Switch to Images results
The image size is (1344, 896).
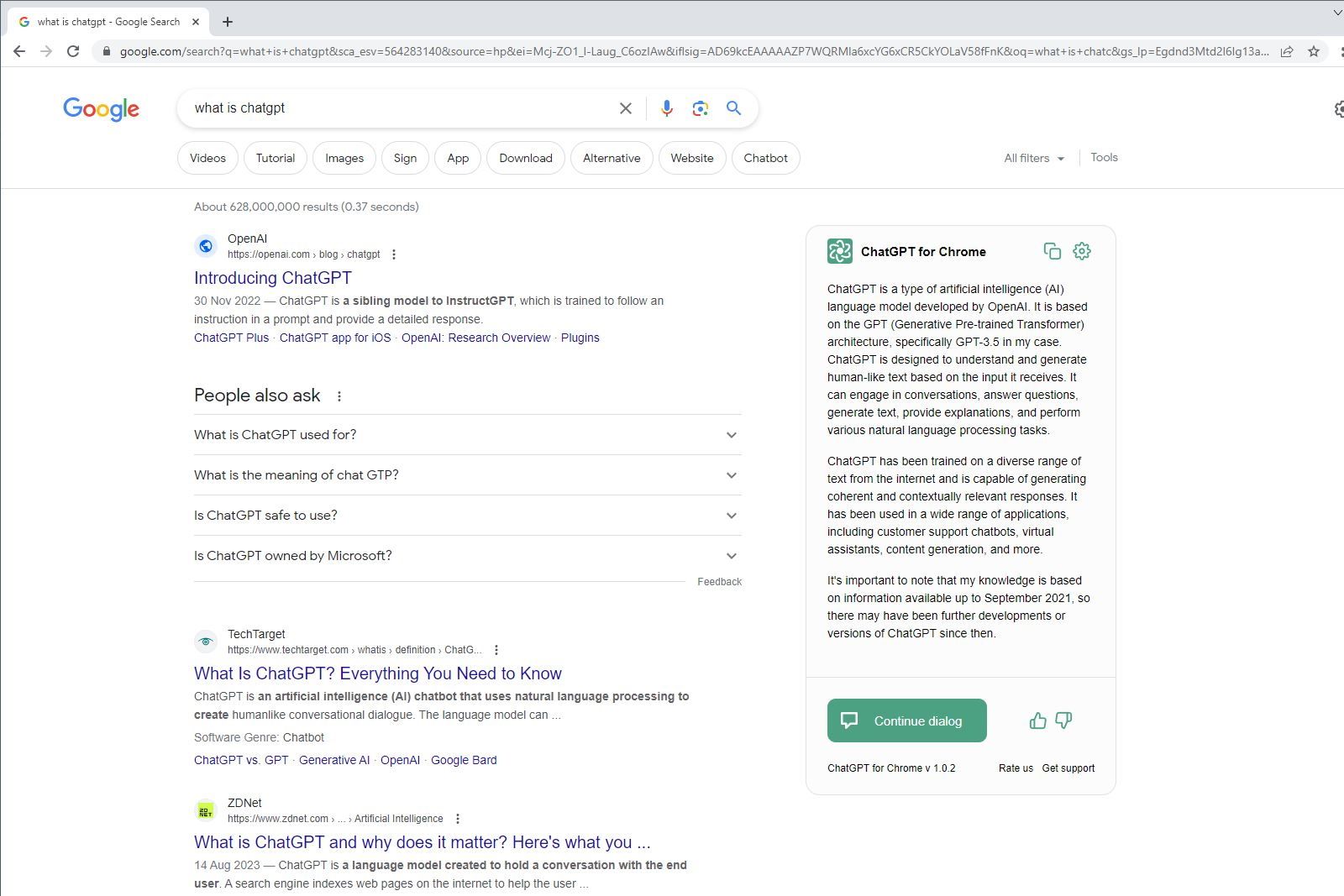tap(344, 158)
